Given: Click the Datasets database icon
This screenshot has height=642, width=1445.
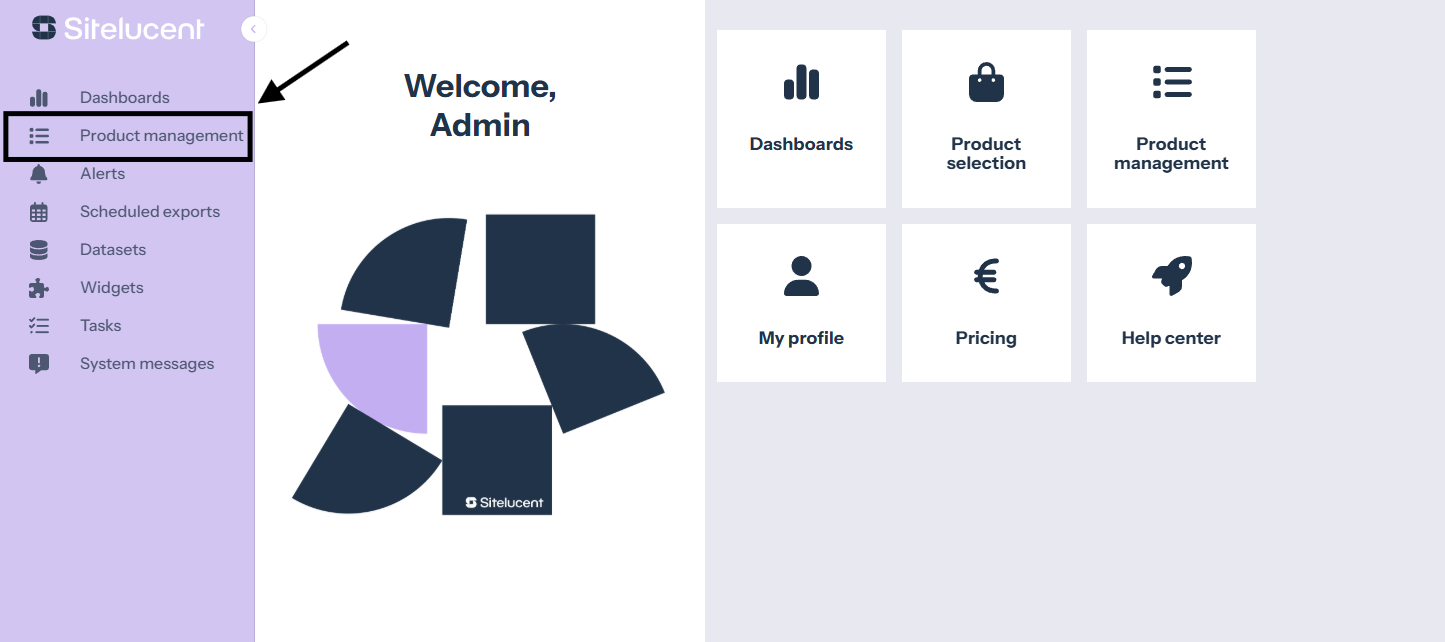Looking at the screenshot, I should (x=39, y=250).
